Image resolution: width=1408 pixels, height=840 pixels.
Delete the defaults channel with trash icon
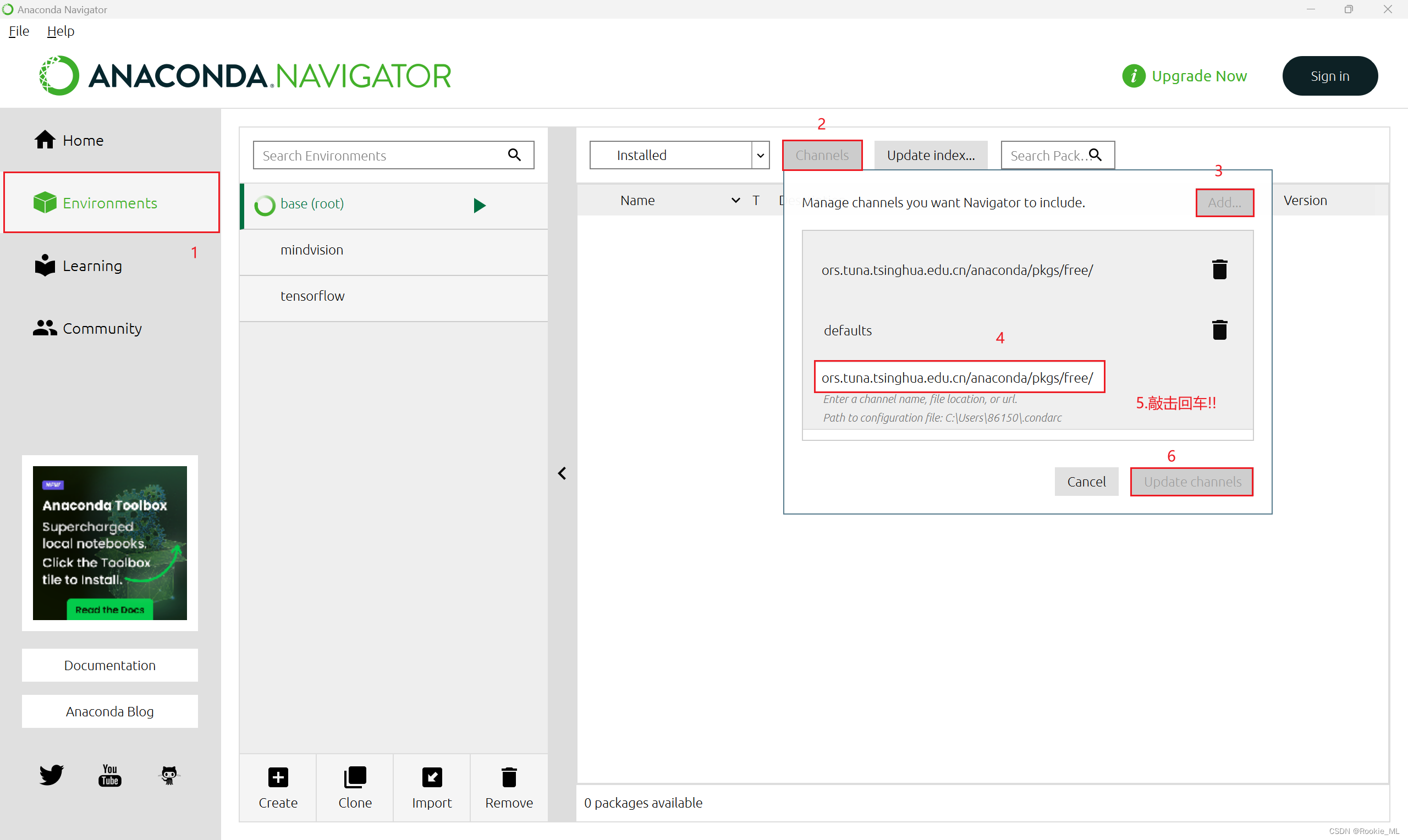coord(1219,330)
